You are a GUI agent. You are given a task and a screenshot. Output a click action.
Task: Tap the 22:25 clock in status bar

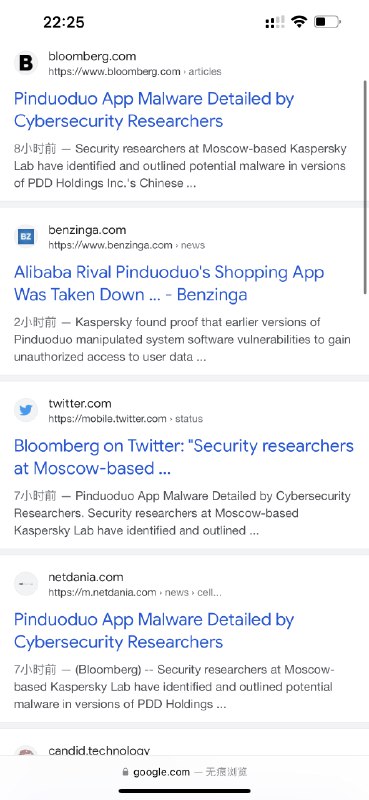(x=64, y=22)
